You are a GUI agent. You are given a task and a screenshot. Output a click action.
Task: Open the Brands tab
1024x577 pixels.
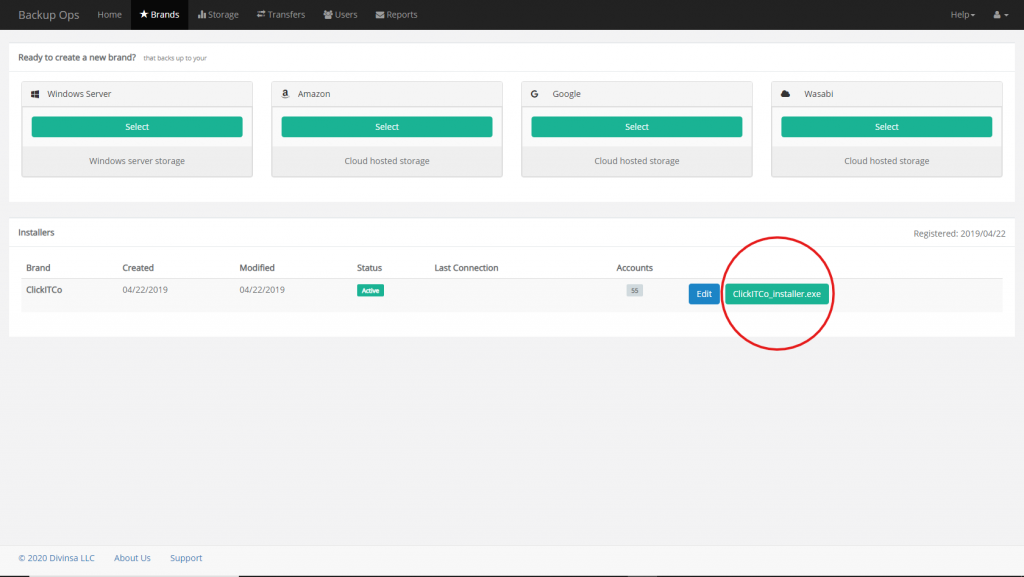(x=159, y=14)
